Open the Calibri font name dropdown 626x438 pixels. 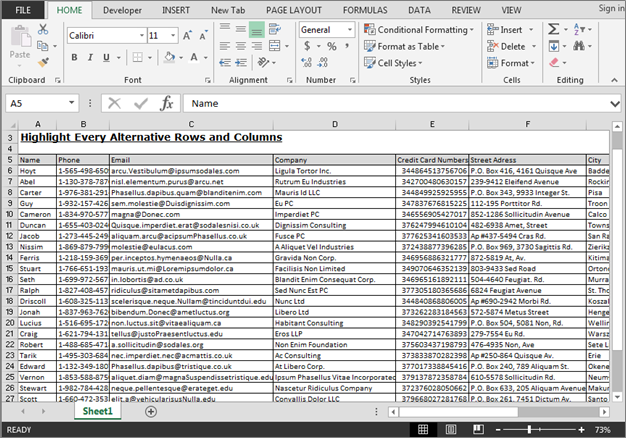pos(142,36)
